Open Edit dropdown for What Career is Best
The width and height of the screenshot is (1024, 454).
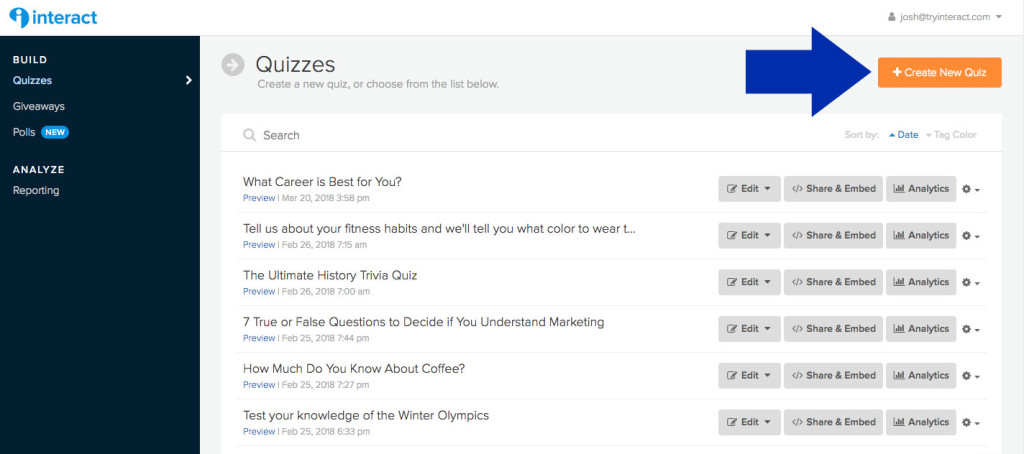[749, 189]
